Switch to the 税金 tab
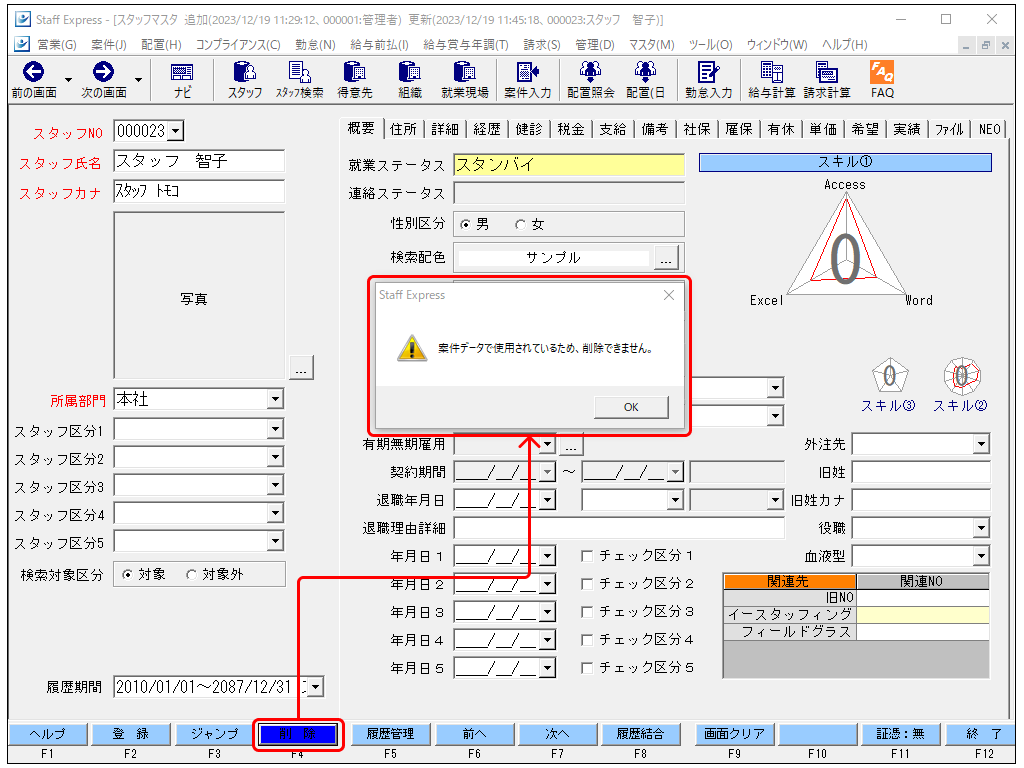Image resolution: width=1024 pixels, height=768 pixels. coord(571,129)
